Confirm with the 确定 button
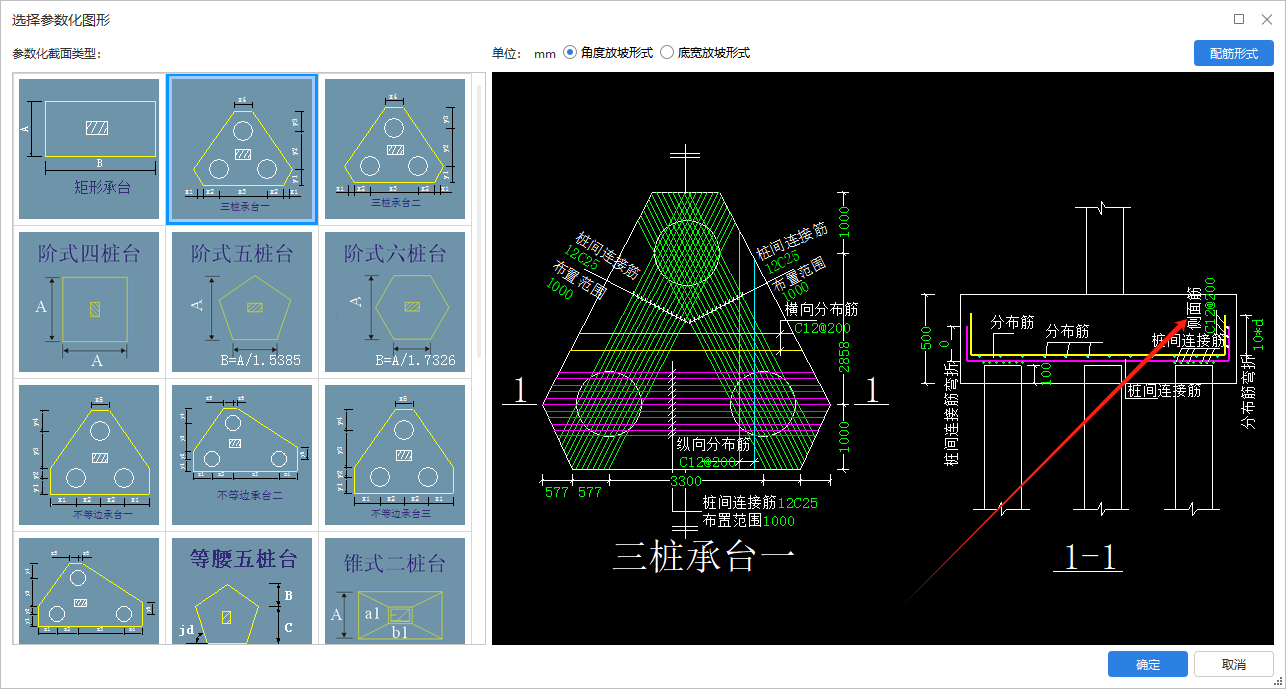The image size is (1286, 689). [x=1148, y=664]
